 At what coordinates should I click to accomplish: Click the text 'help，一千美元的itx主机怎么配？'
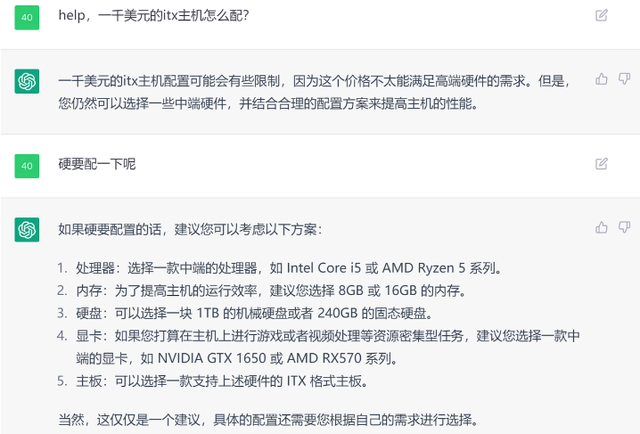point(153,16)
